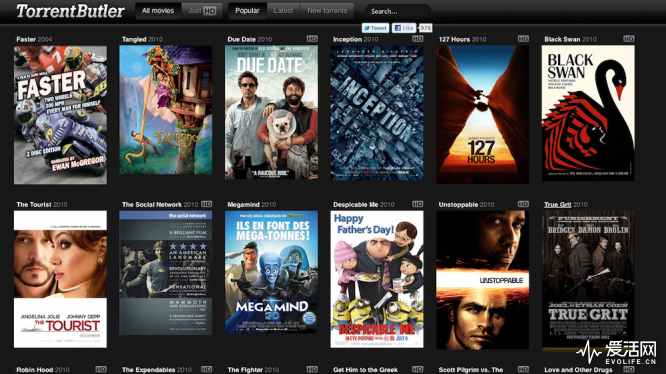Image resolution: width=666 pixels, height=374 pixels.
Task: Open the Faster movie poster
Action: pos(60,115)
